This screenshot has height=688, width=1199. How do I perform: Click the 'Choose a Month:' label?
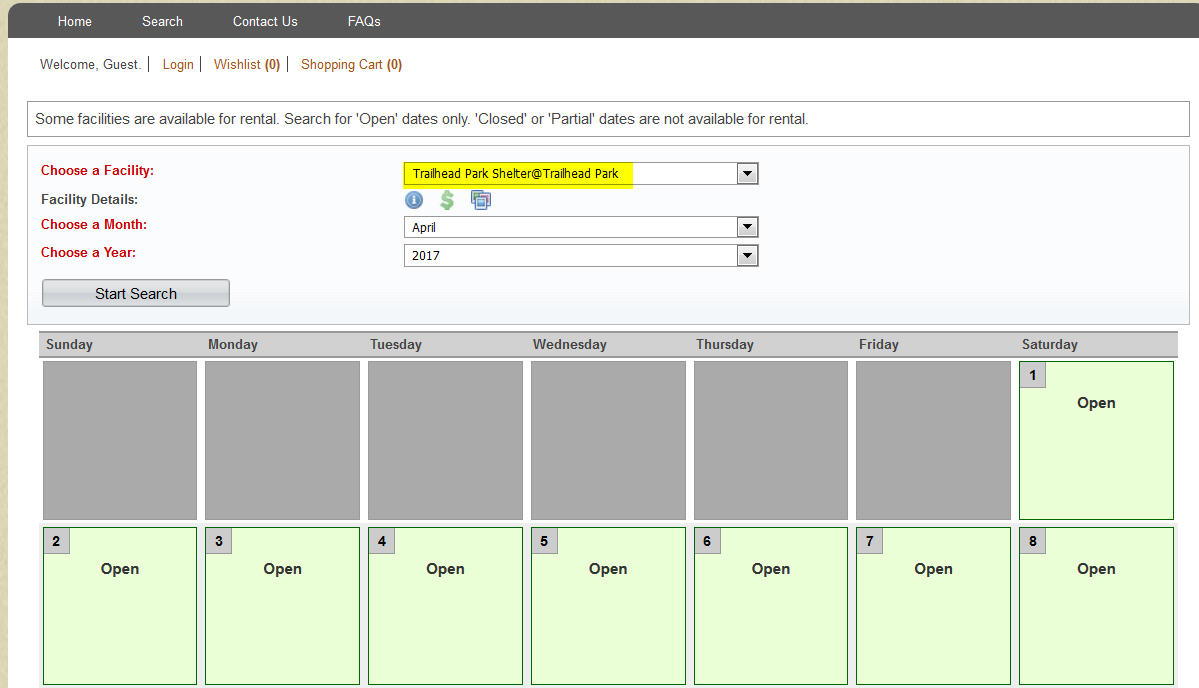point(93,224)
